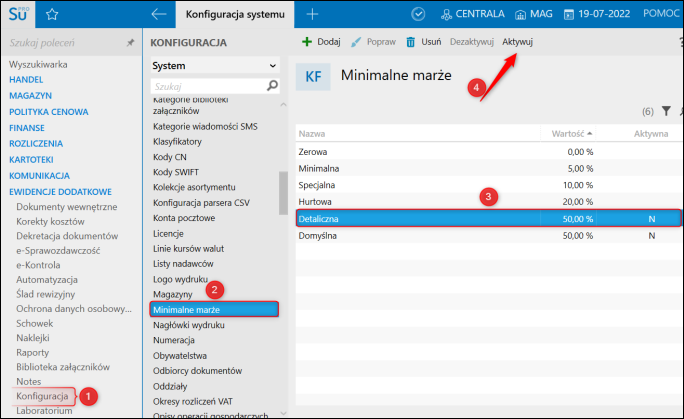Select the Domyślna margin row
This screenshot has width=684, height=419.
488,235
